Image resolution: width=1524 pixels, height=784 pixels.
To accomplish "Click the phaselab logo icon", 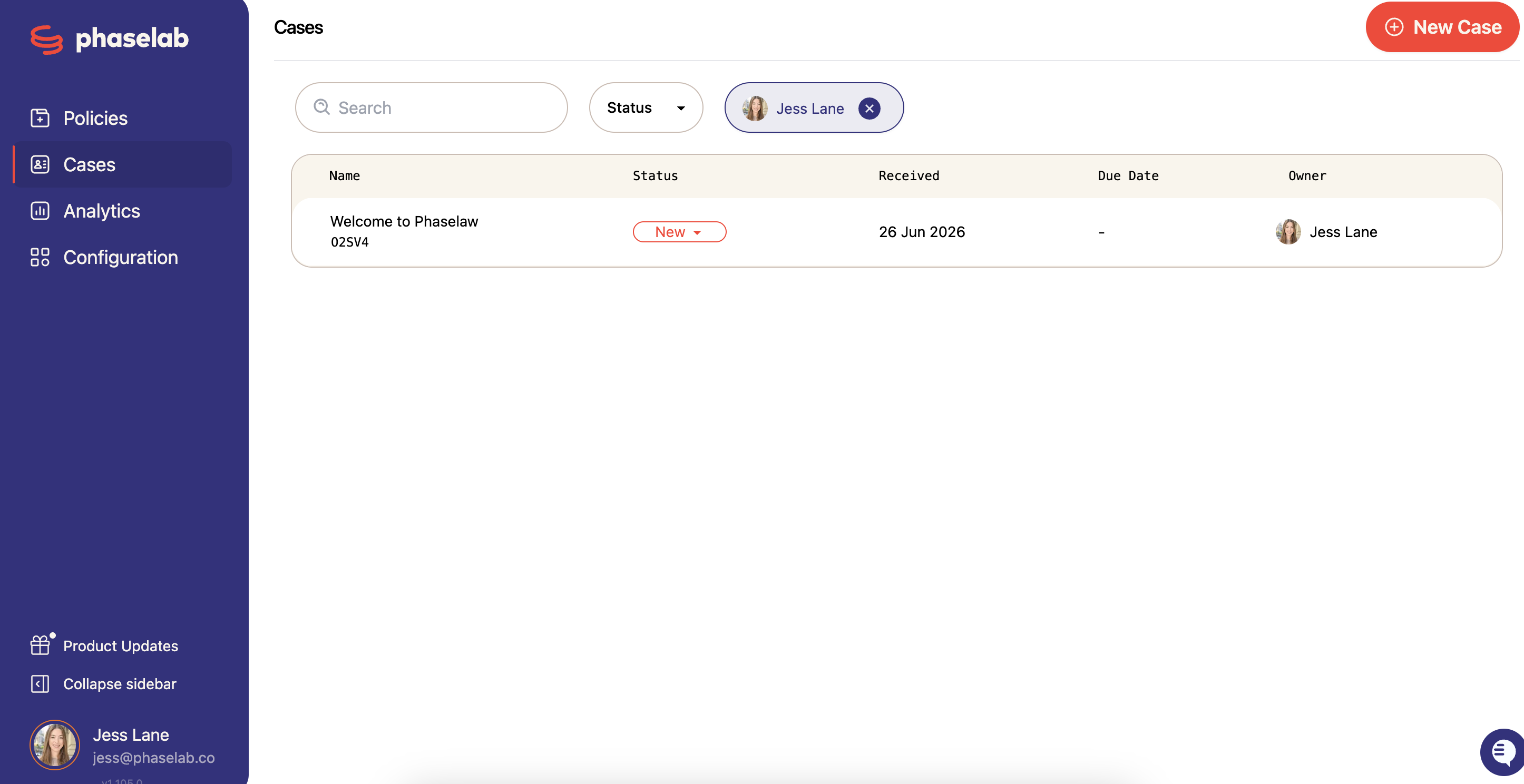I will (46, 39).
